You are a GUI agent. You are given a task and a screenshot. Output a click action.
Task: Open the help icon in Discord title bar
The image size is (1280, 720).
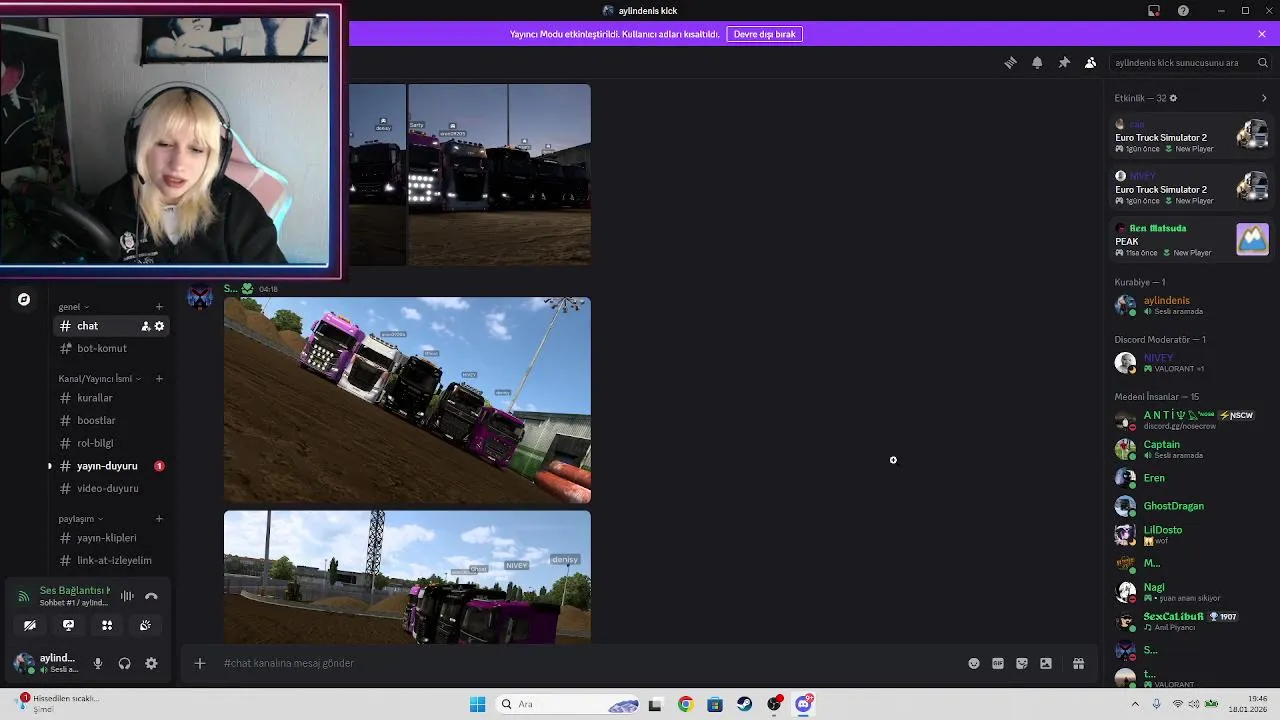(1184, 10)
